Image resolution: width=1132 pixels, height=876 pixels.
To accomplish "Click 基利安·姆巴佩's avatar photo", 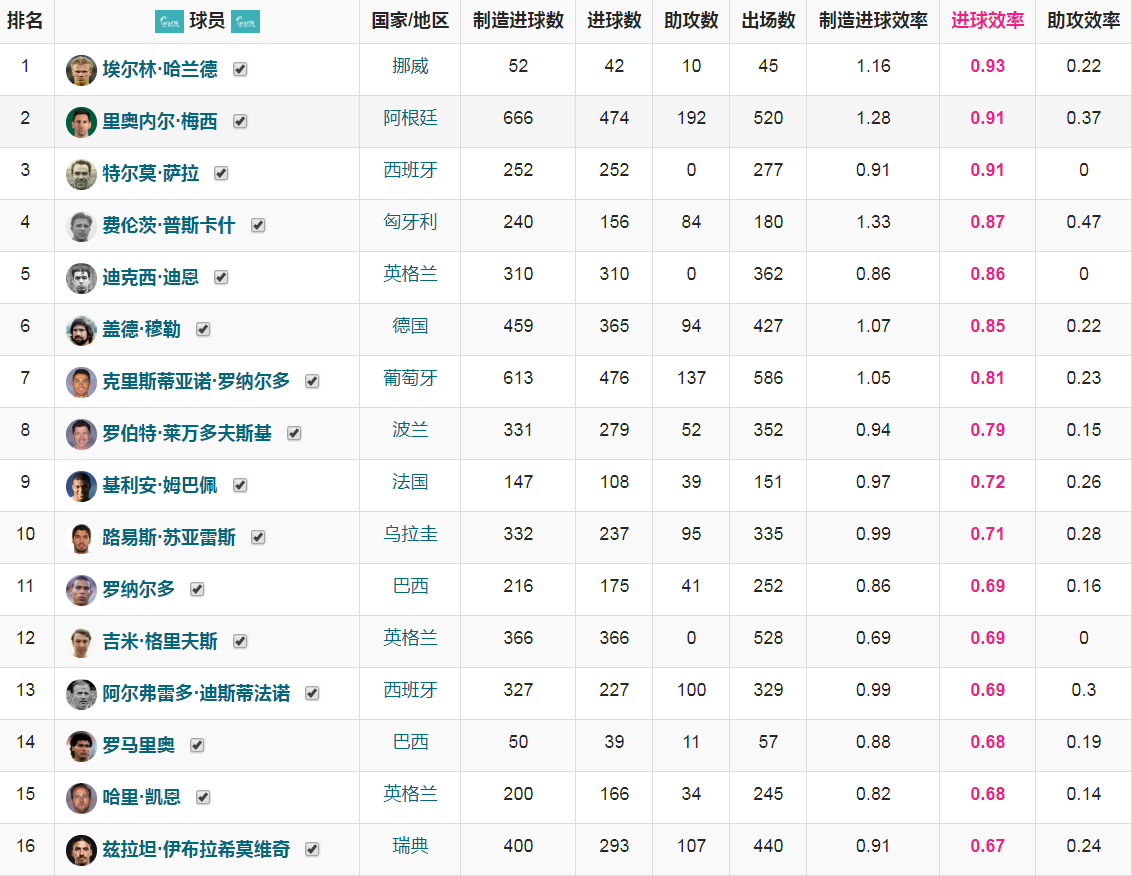I will coord(82,485).
